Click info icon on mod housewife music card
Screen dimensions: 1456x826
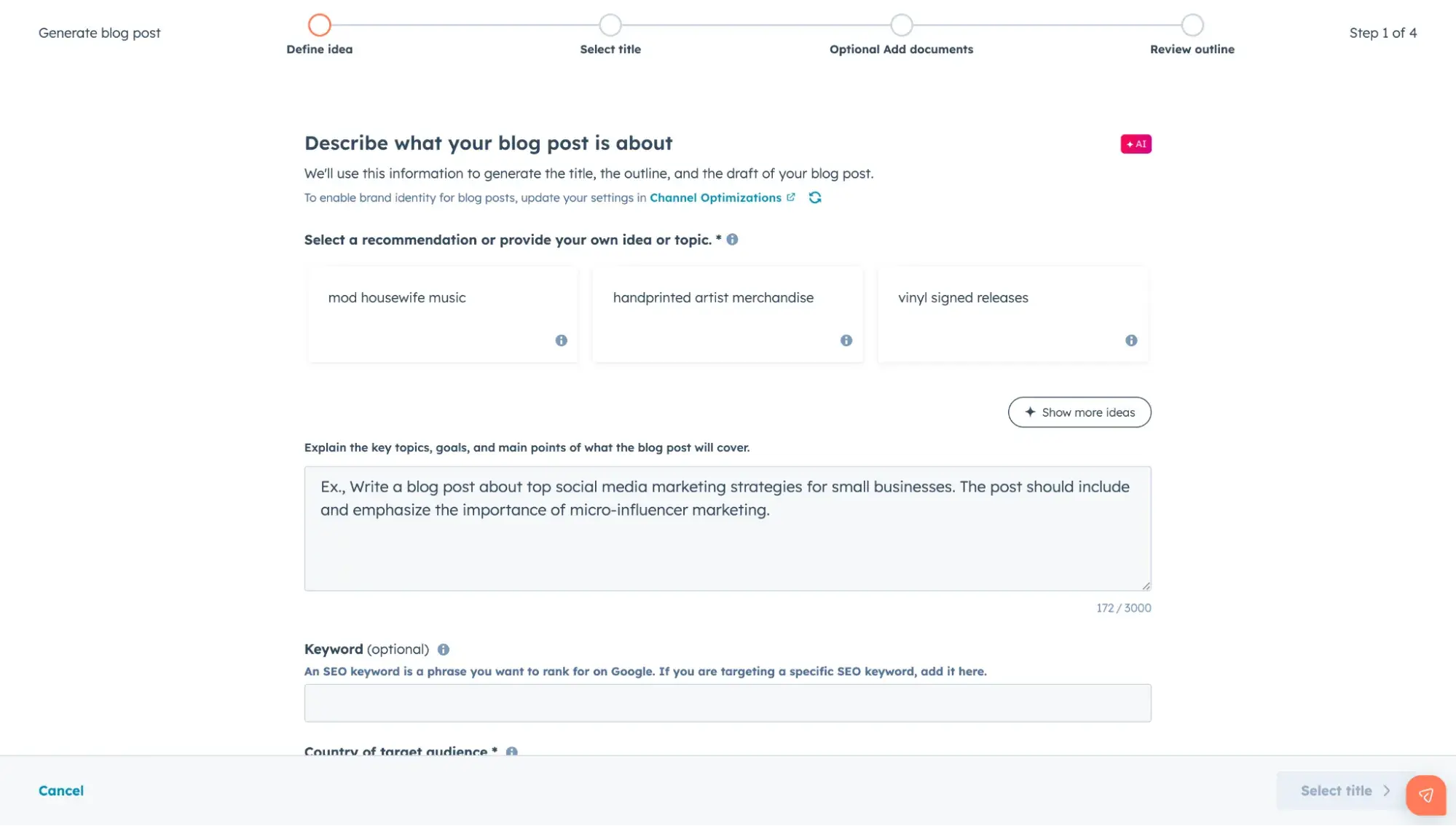click(x=561, y=339)
